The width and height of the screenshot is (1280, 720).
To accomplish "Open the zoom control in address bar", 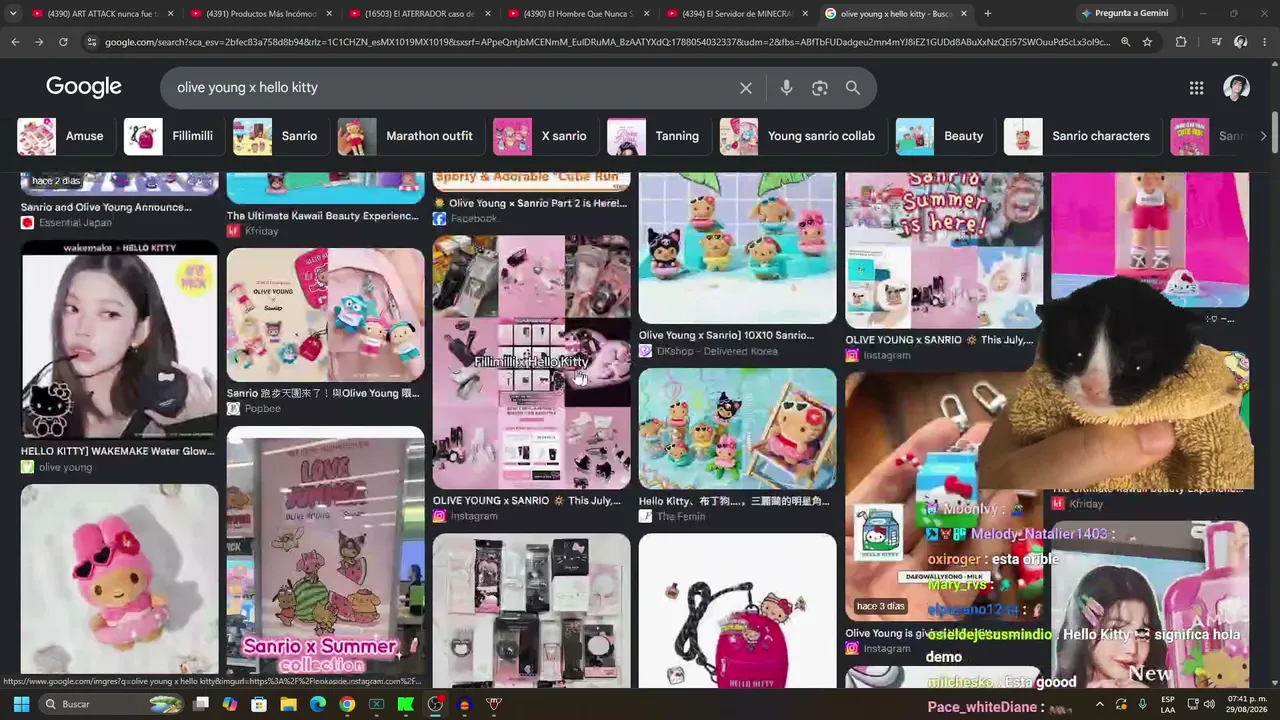I will tap(1125, 42).
